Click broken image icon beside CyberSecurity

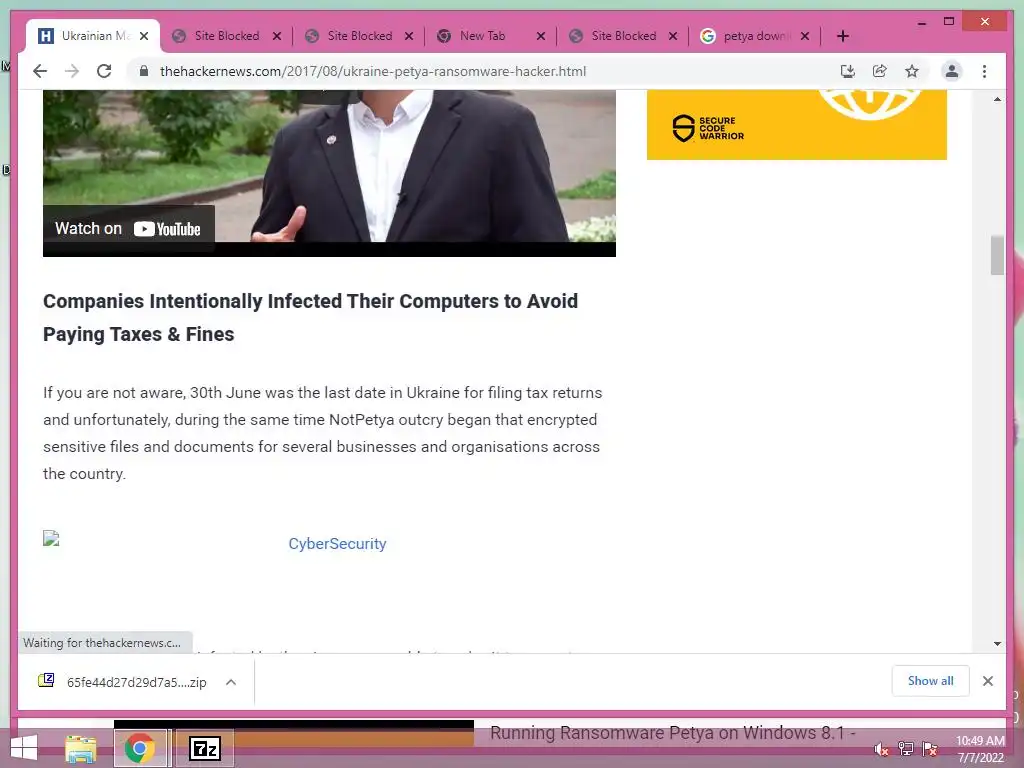point(51,538)
